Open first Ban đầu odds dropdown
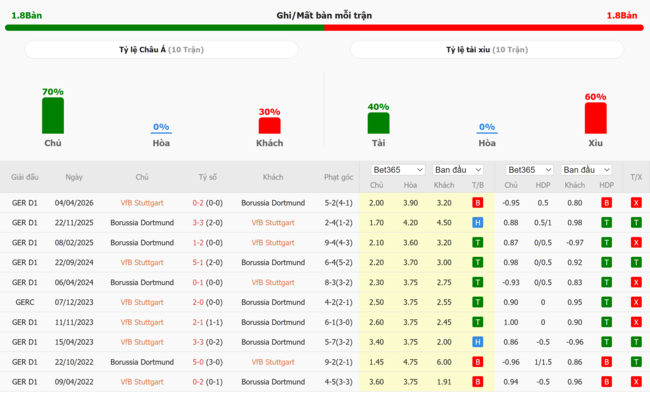 click(x=458, y=170)
